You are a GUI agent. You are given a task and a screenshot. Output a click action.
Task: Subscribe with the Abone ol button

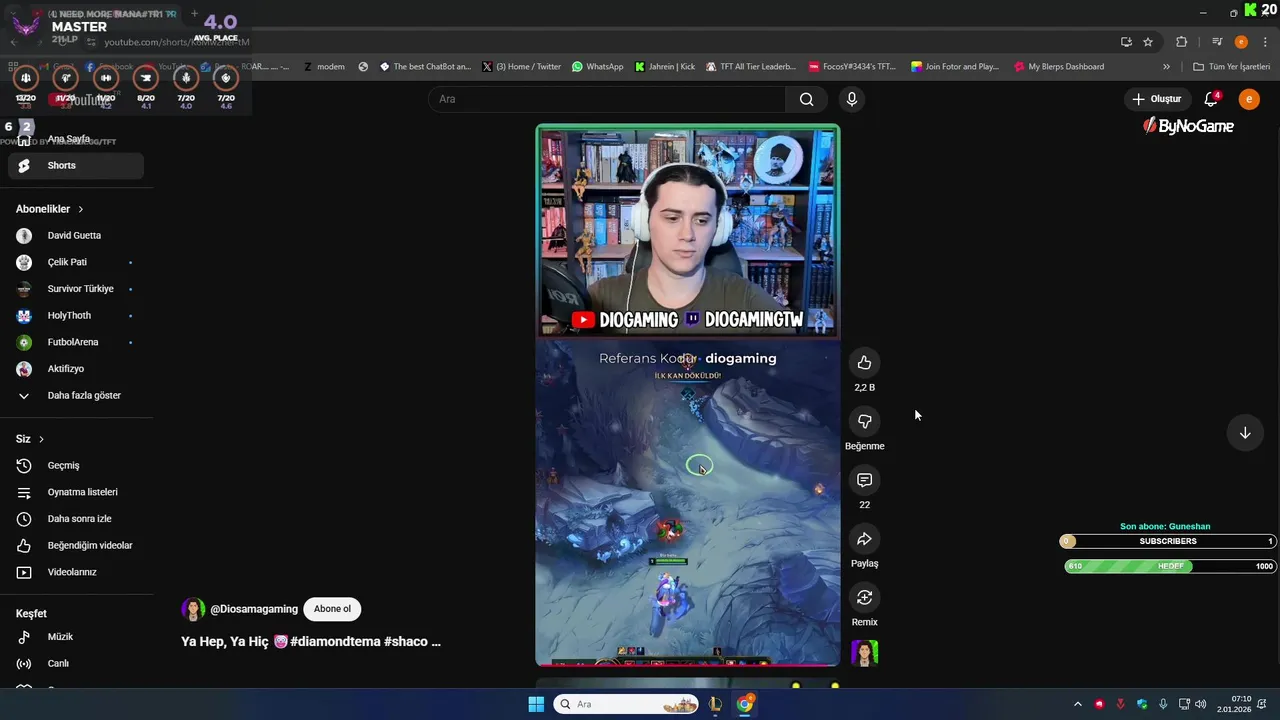(x=332, y=609)
